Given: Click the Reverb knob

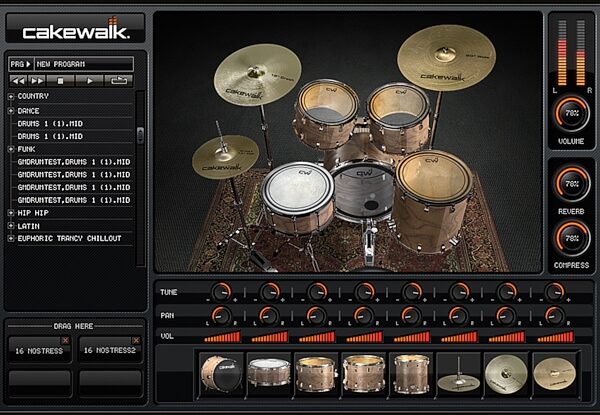Looking at the screenshot, I should [571, 184].
